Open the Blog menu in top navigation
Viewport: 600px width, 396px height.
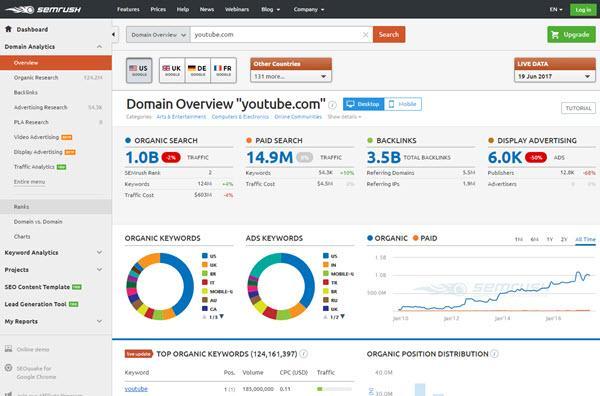(x=270, y=10)
